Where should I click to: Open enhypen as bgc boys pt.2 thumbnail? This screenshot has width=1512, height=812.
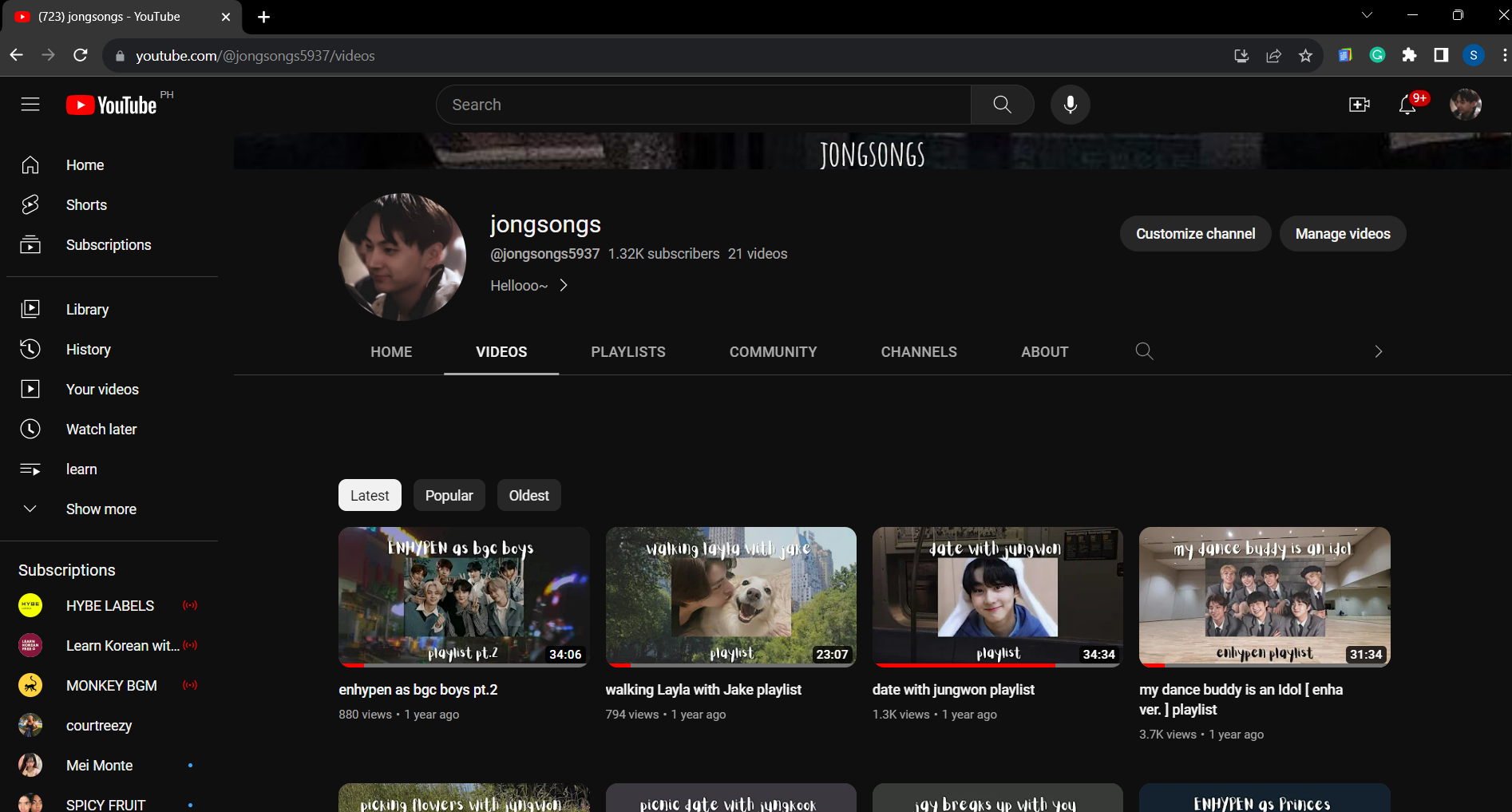tap(464, 596)
